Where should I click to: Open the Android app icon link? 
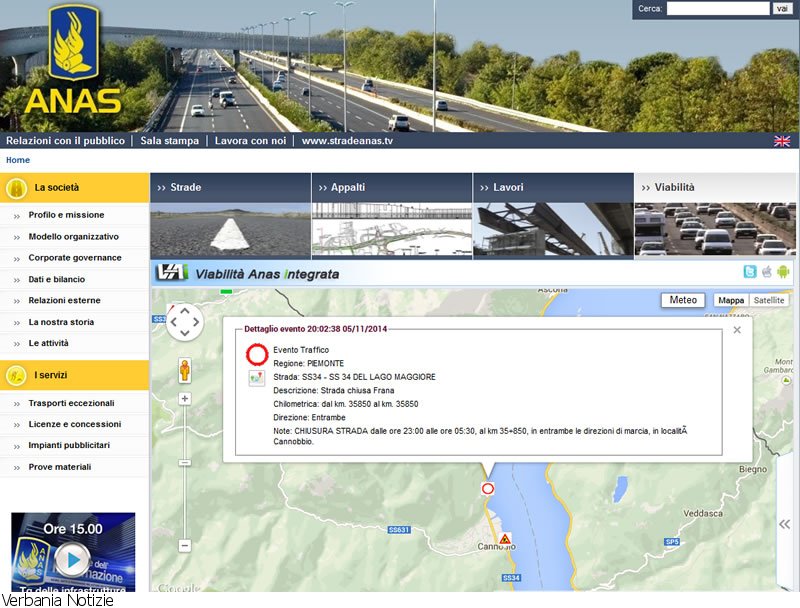783,272
